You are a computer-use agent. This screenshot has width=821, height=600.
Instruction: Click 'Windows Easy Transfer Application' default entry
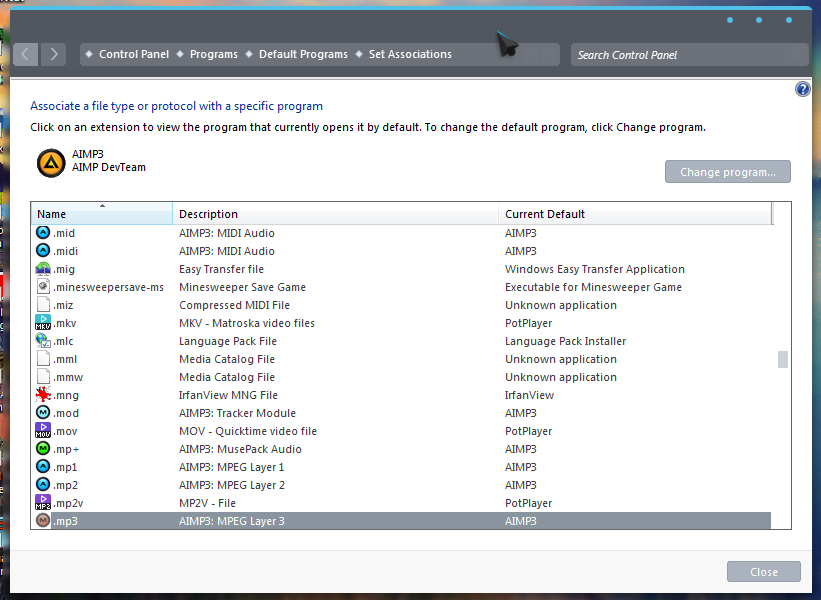[x=595, y=269]
